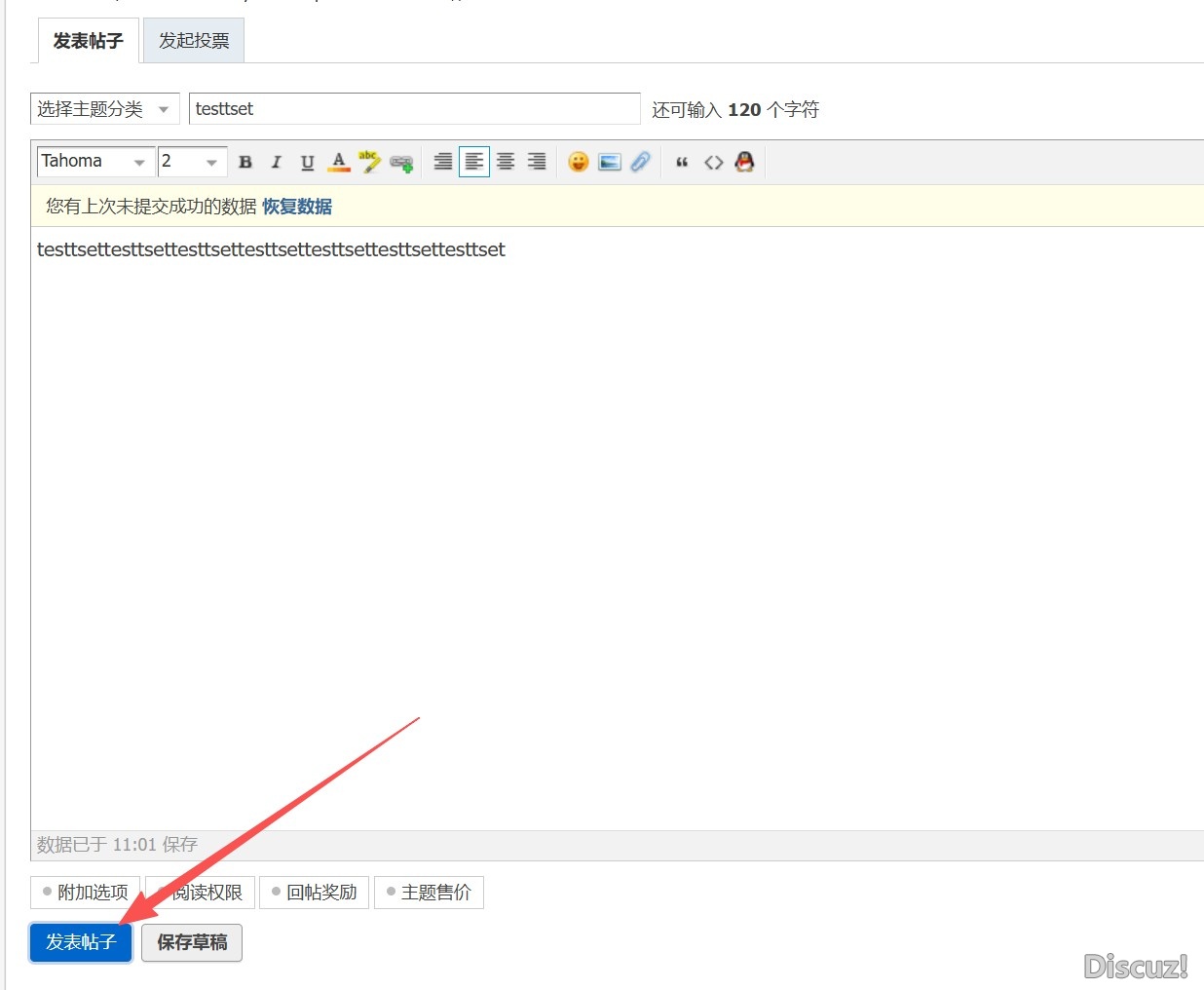Insert a smiley emoticon
This screenshot has width=1204, height=990.
click(579, 162)
